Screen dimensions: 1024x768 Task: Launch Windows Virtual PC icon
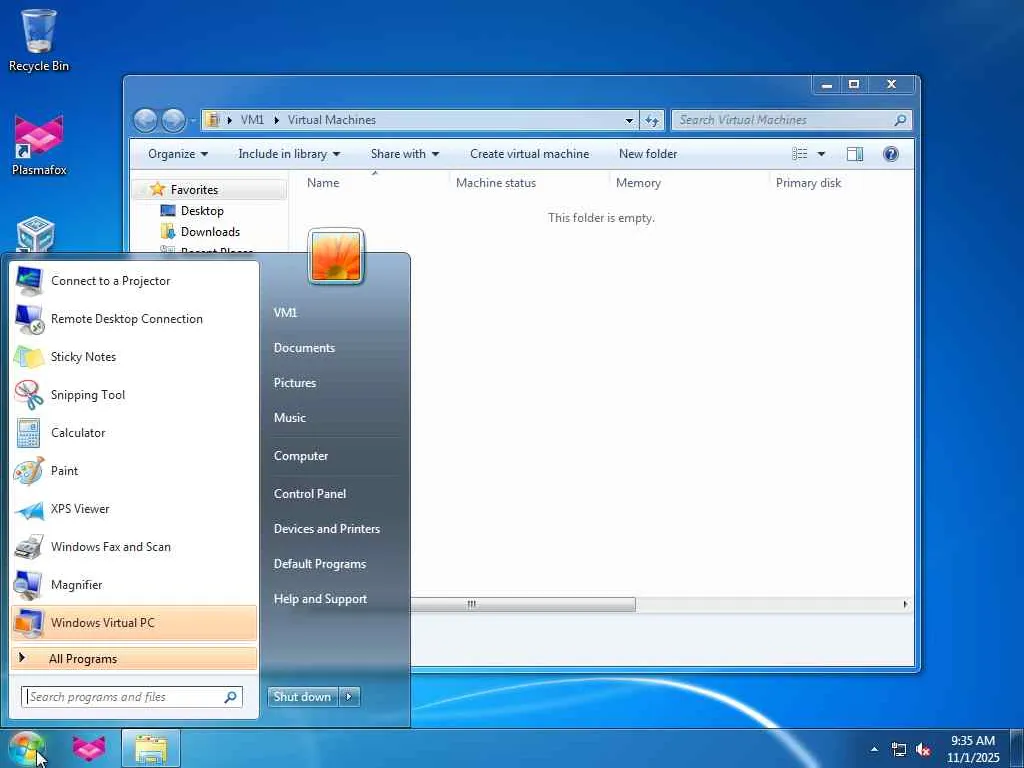pos(29,622)
